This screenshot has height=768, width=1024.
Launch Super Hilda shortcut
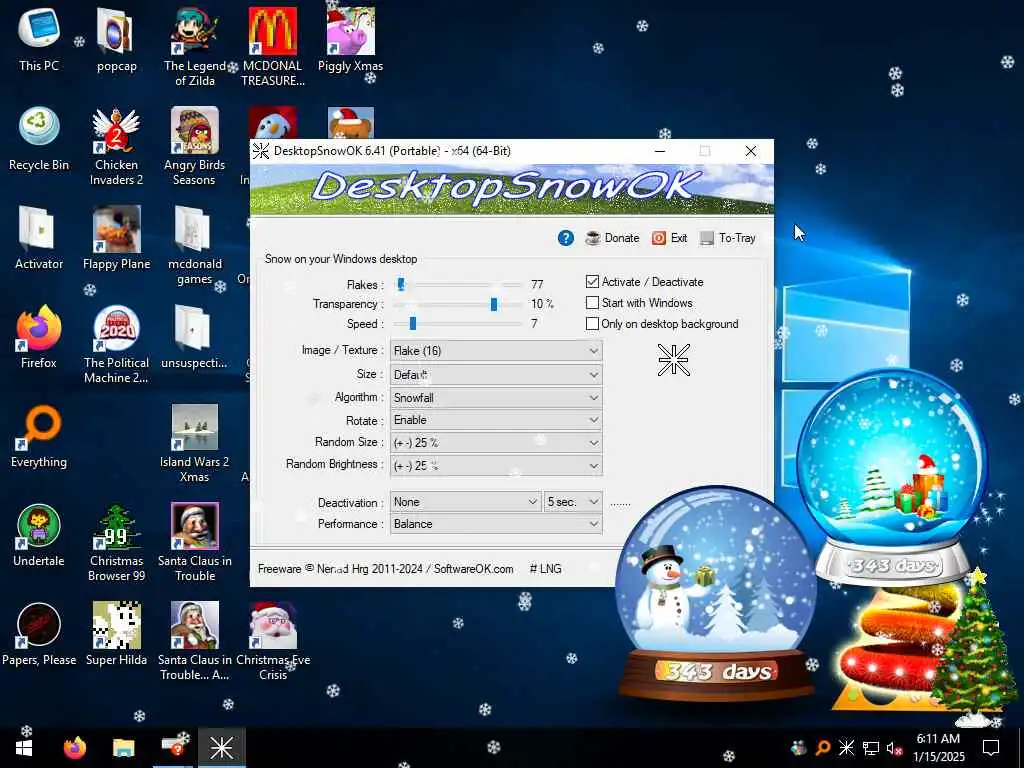point(116,633)
